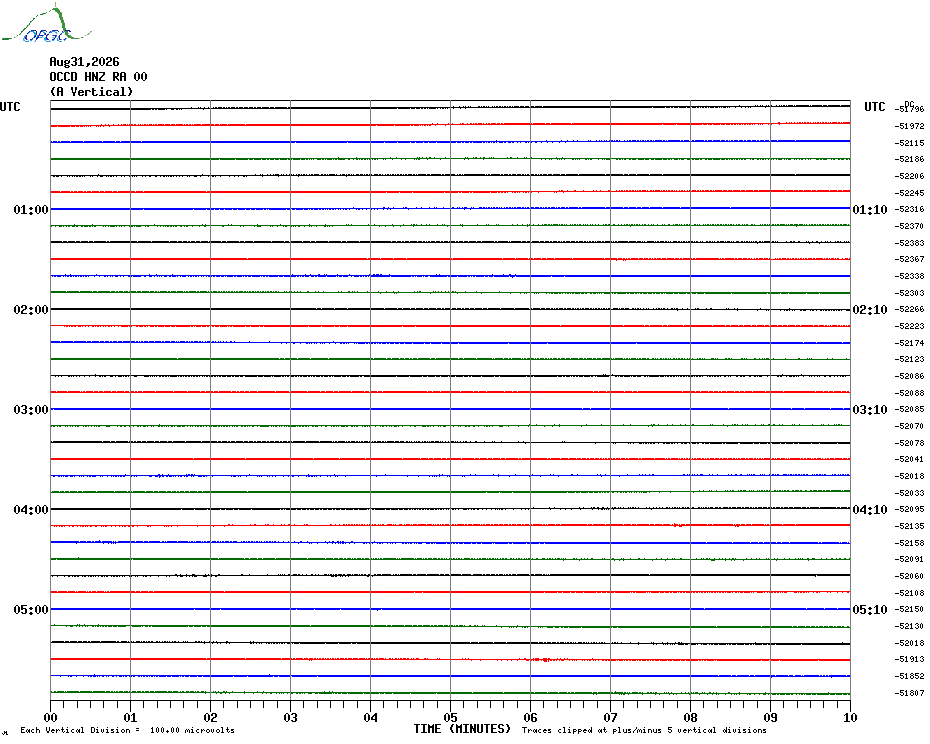
Task: Click the TIME (MINUTES) axis title
Action: pyautogui.click(x=462, y=729)
